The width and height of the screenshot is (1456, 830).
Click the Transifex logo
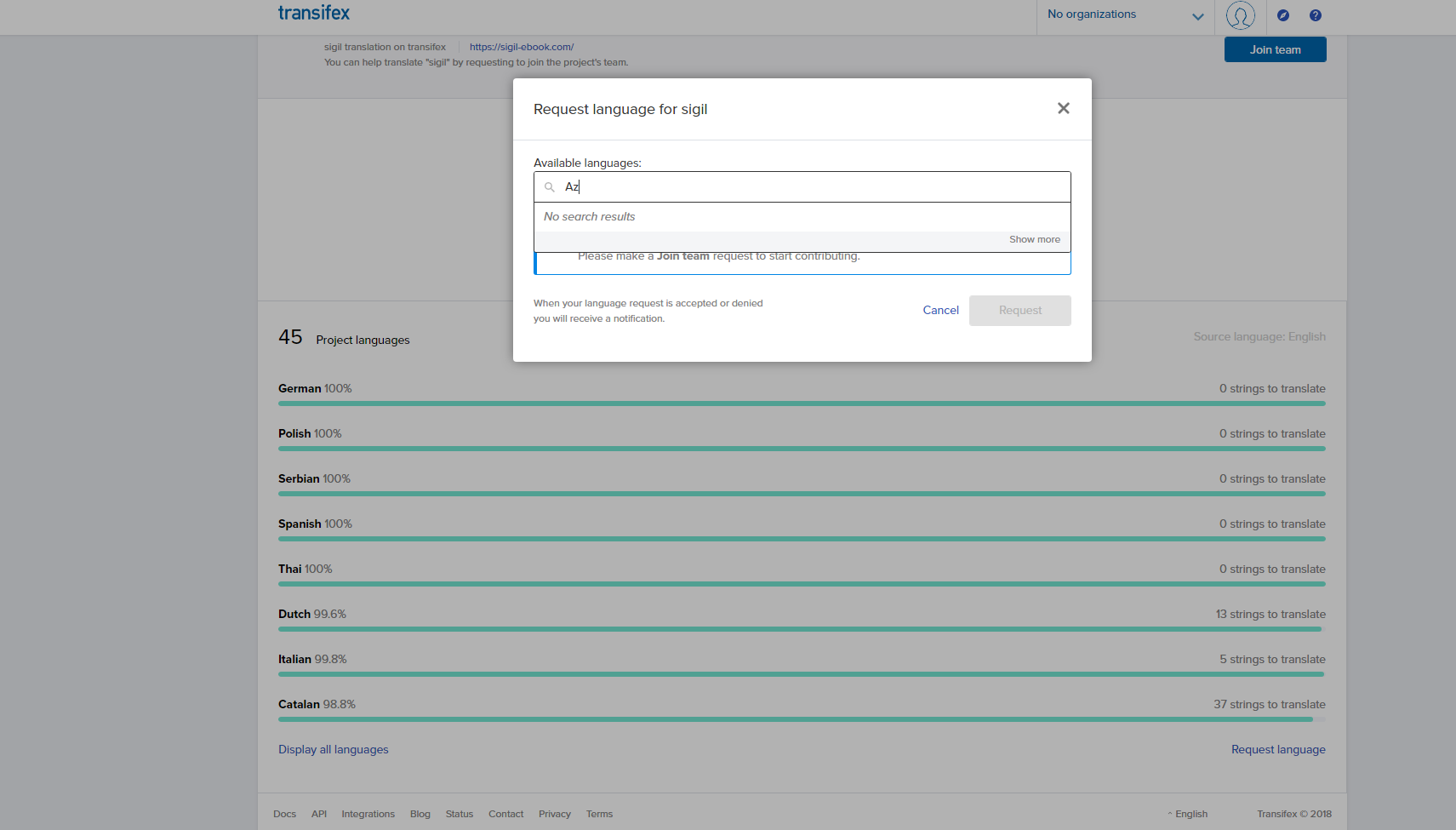coord(313,13)
